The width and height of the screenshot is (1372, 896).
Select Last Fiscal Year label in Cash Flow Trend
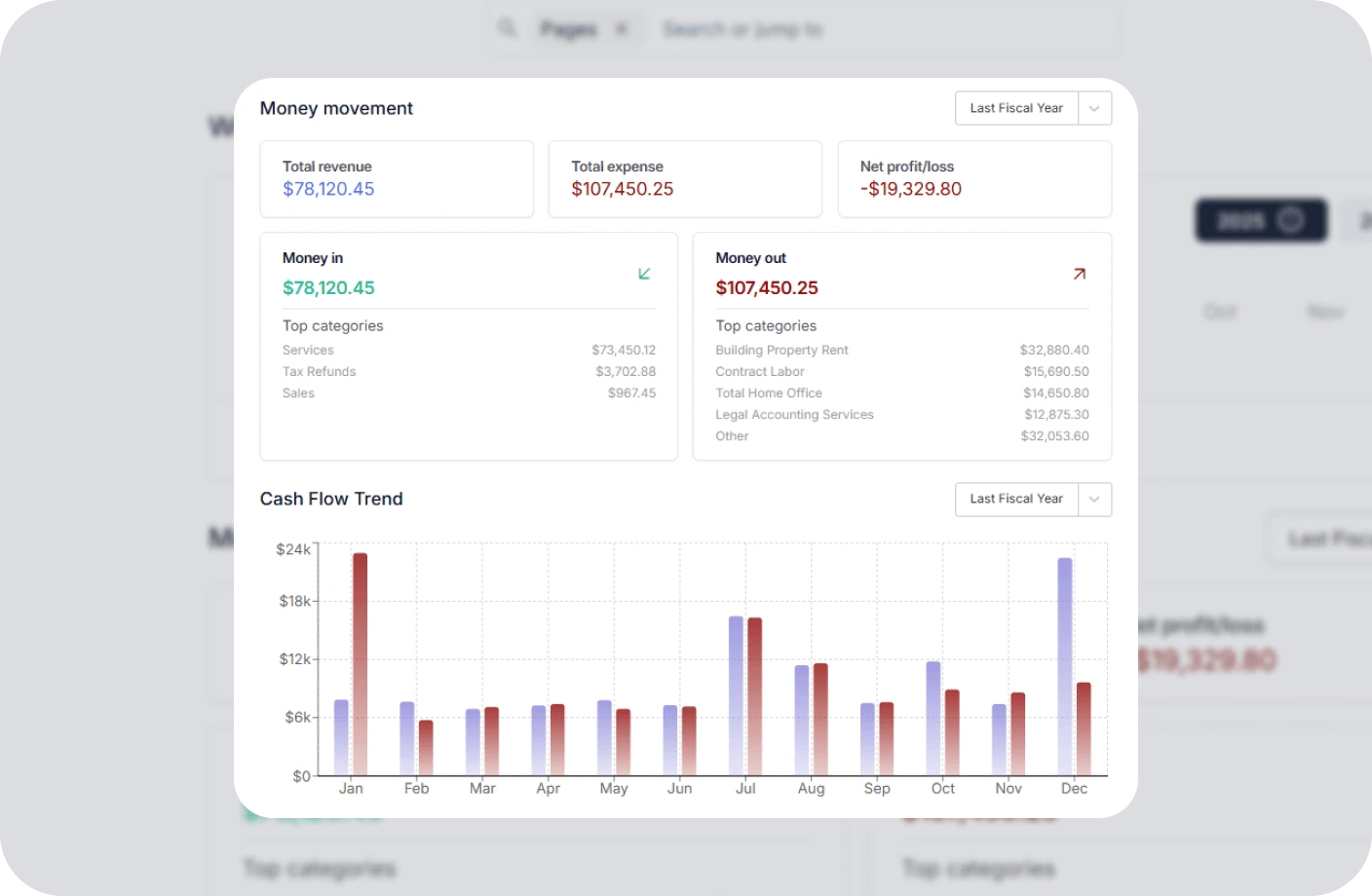[1016, 499]
